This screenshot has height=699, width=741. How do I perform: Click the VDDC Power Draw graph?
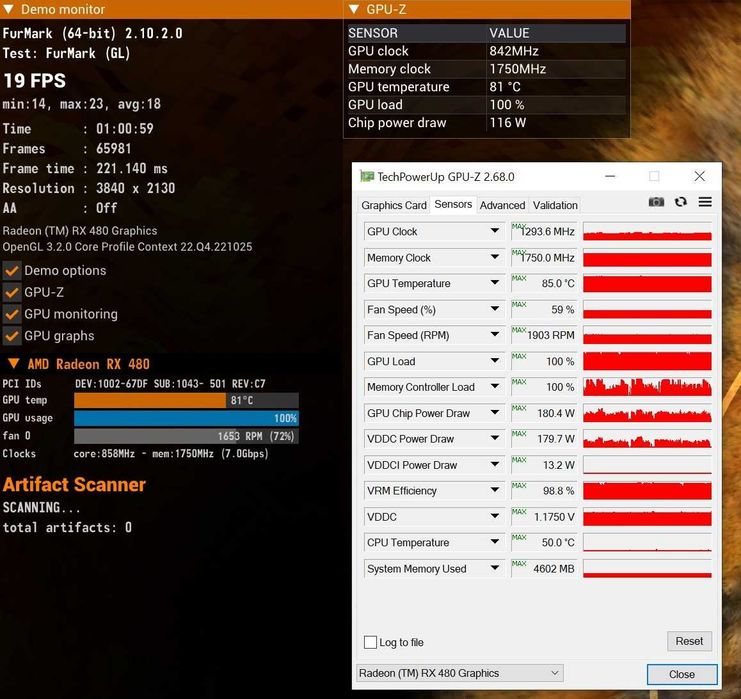coord(647,439)
